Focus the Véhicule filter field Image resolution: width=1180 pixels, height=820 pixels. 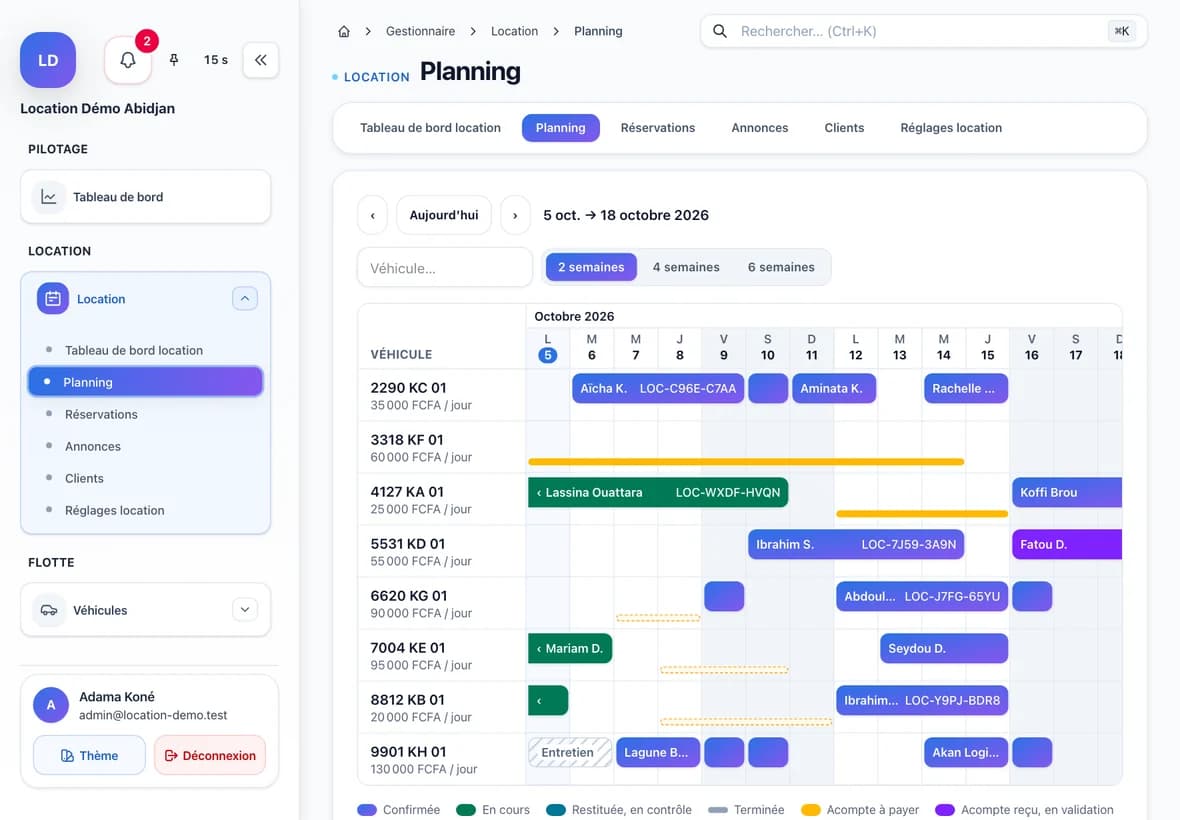(445, 268)
